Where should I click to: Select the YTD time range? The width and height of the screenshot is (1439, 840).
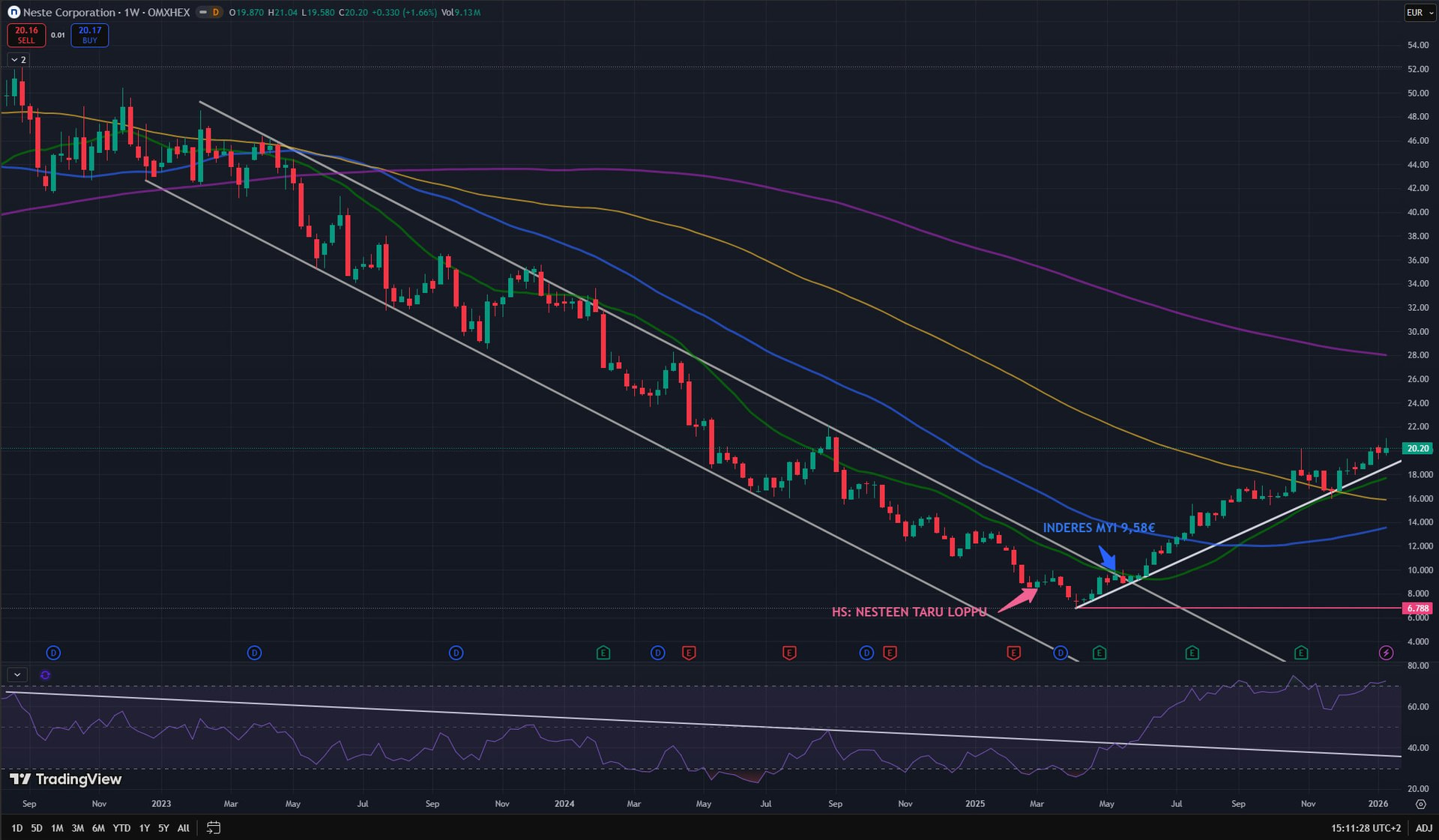point(121,828)
